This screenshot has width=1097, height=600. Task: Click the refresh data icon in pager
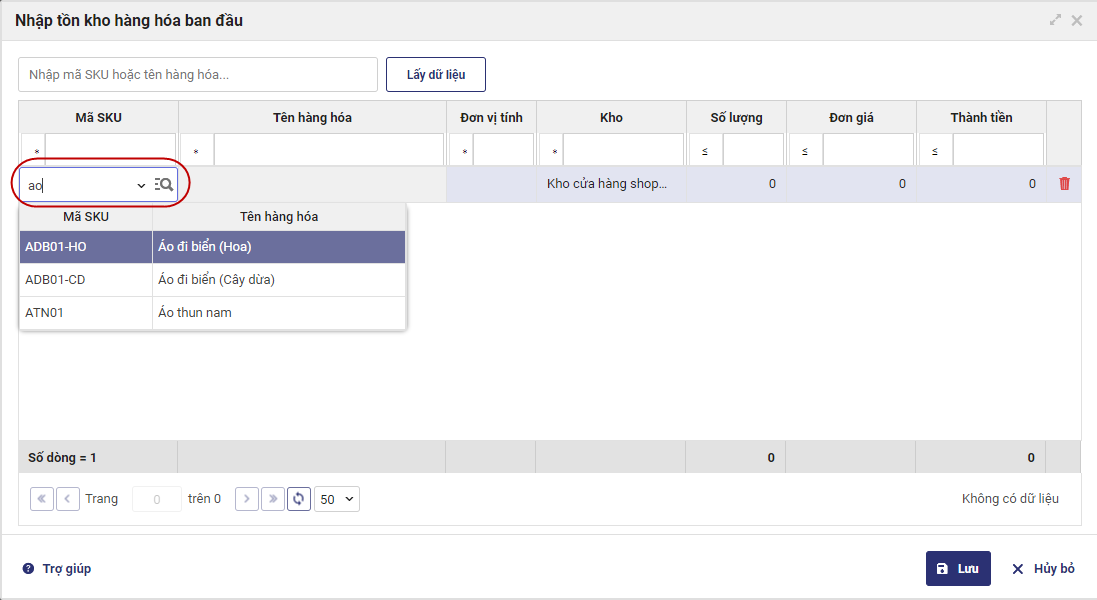(298, 498)
